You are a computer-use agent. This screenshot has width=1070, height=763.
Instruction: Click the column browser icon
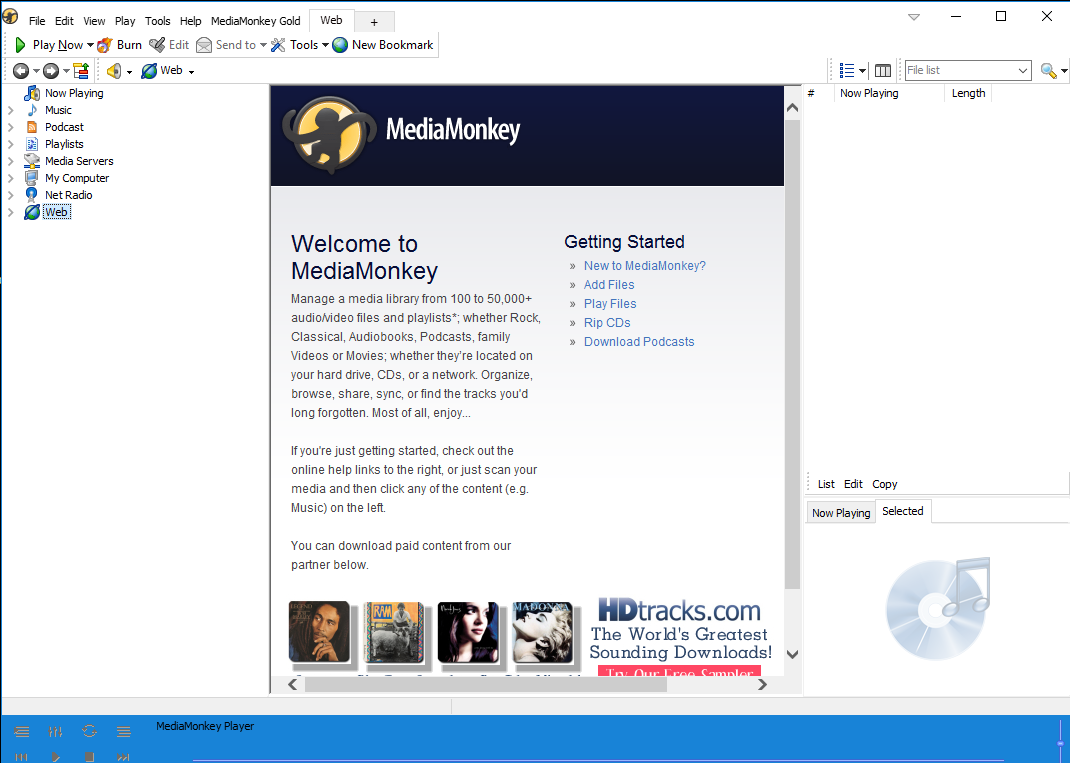click(x=882, y=70)
